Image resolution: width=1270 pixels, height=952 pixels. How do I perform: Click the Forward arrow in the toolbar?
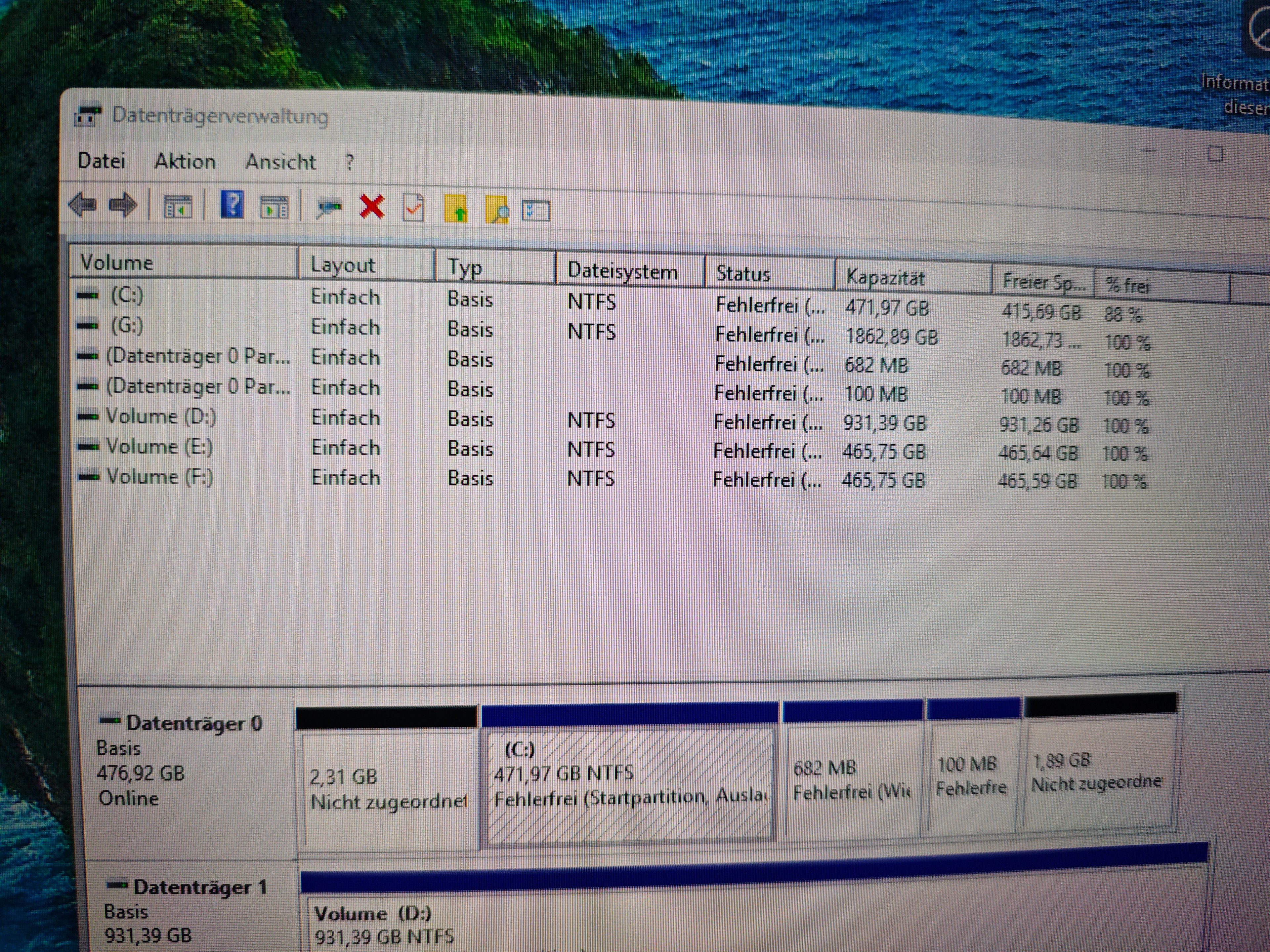[x=123, y=205]
